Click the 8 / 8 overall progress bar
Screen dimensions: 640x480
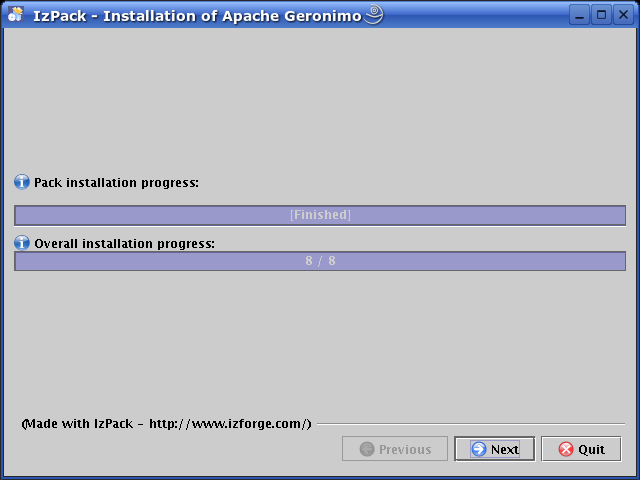pos(320,261)
